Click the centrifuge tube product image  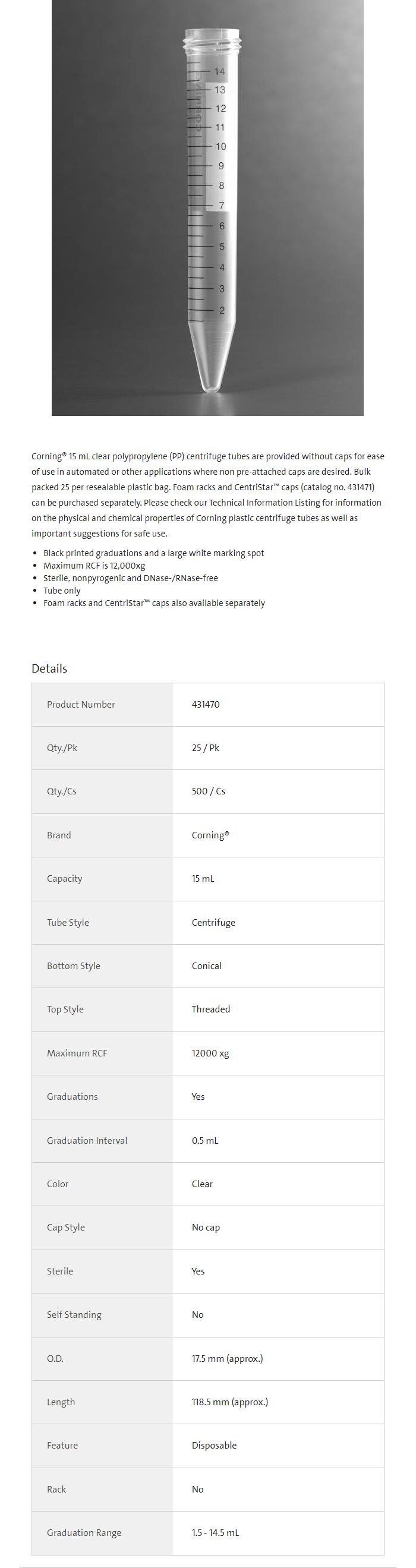tap(207, 207)
